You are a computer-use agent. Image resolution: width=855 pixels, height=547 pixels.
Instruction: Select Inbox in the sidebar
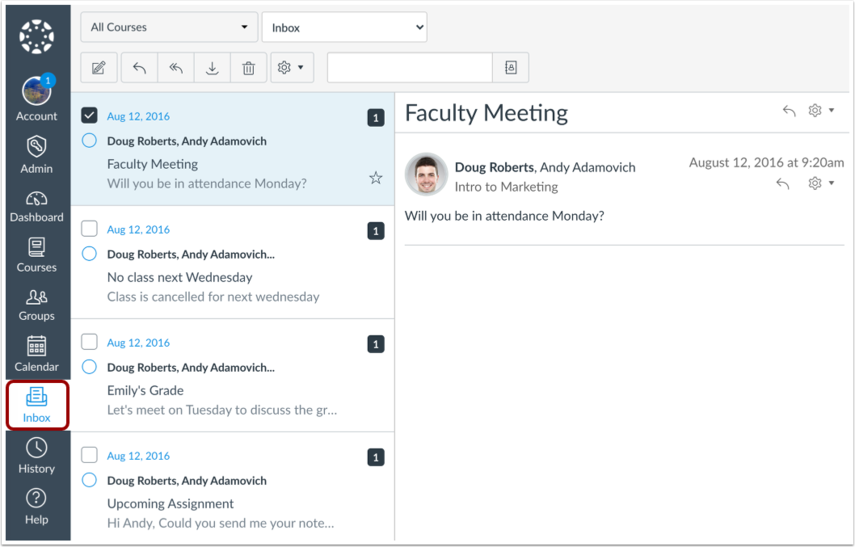coord(37,405)
